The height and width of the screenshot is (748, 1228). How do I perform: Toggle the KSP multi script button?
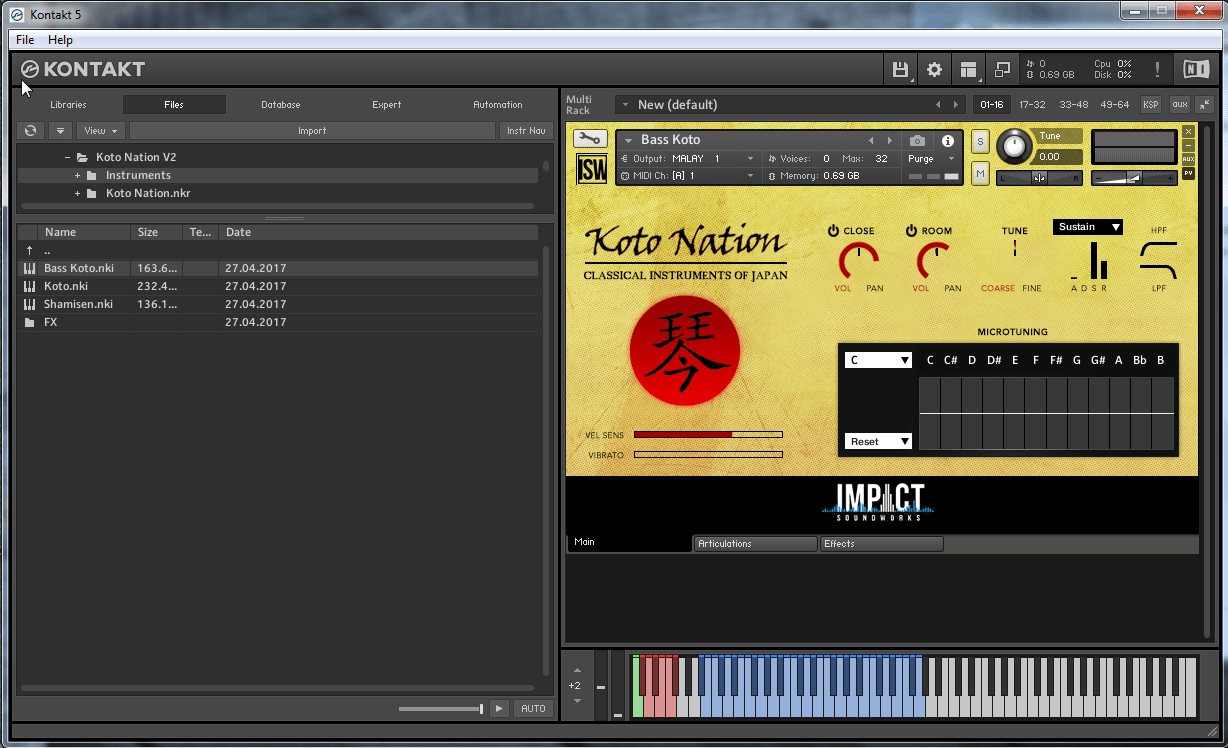pyautogui.click(x=1151, y=105)
